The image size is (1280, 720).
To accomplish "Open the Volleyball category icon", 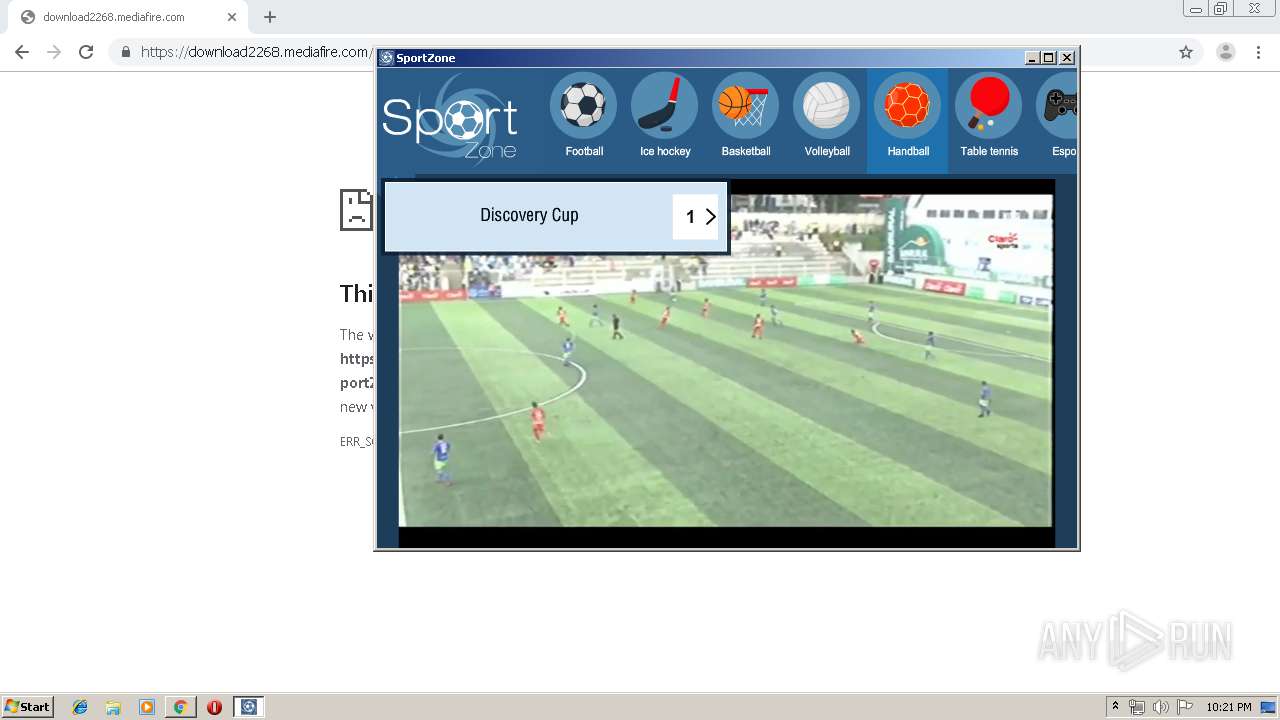I will 826,106.
